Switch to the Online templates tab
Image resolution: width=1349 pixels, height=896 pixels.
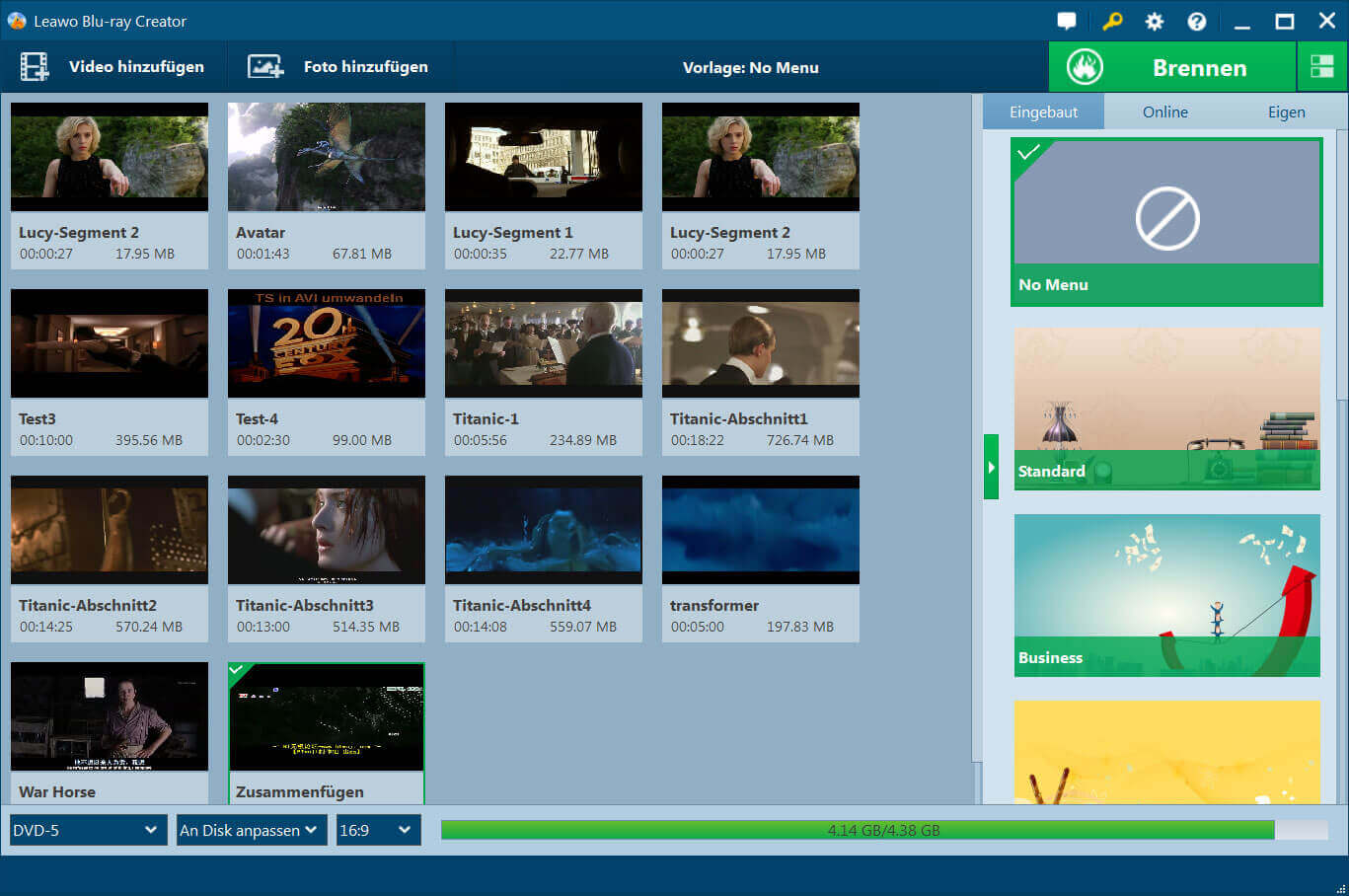1165,112
